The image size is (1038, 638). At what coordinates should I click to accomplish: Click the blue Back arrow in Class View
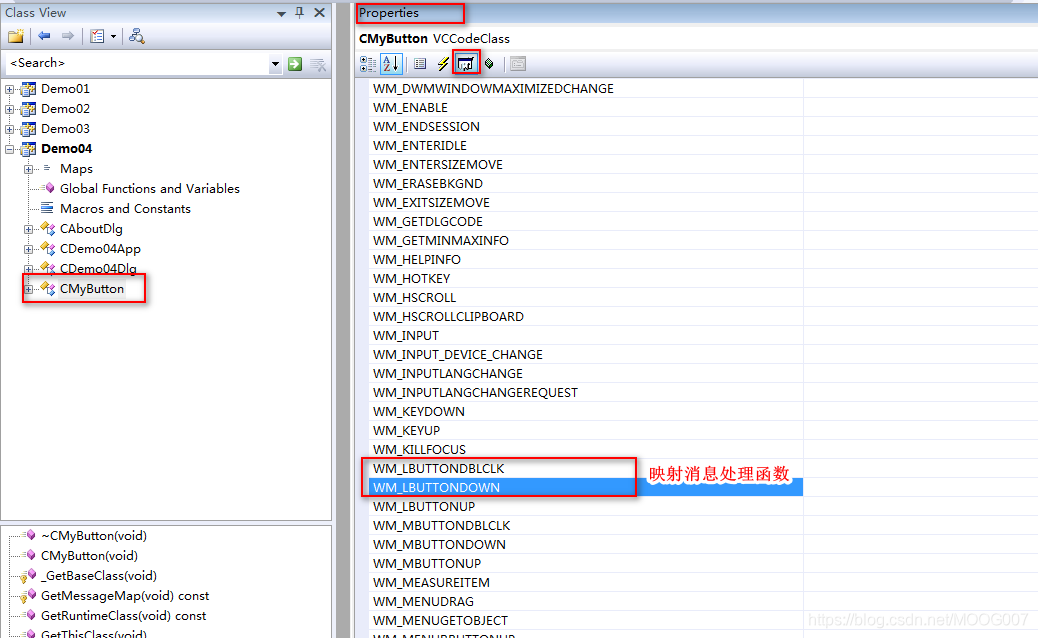44,36
